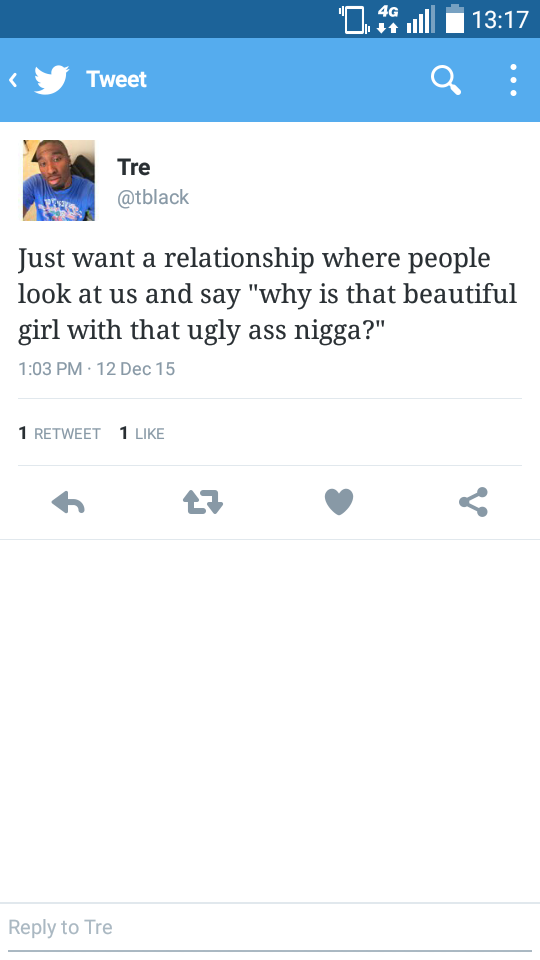This screenshot has height=960, width=540.
Task: Tap the tweet timestamp 1:03 PM
Action: pos(50,369)
